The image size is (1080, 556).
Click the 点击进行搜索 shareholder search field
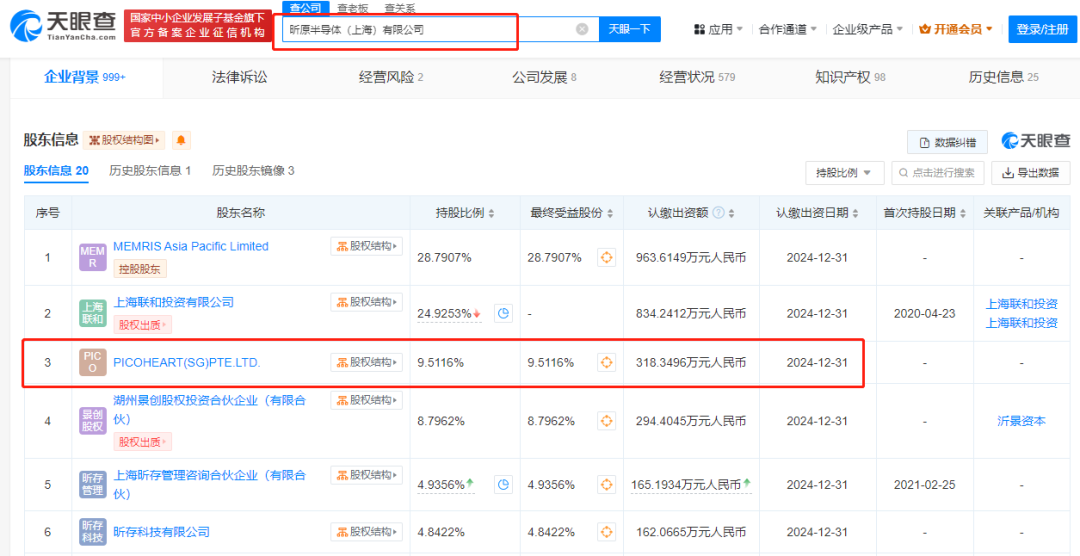point(938,173)
